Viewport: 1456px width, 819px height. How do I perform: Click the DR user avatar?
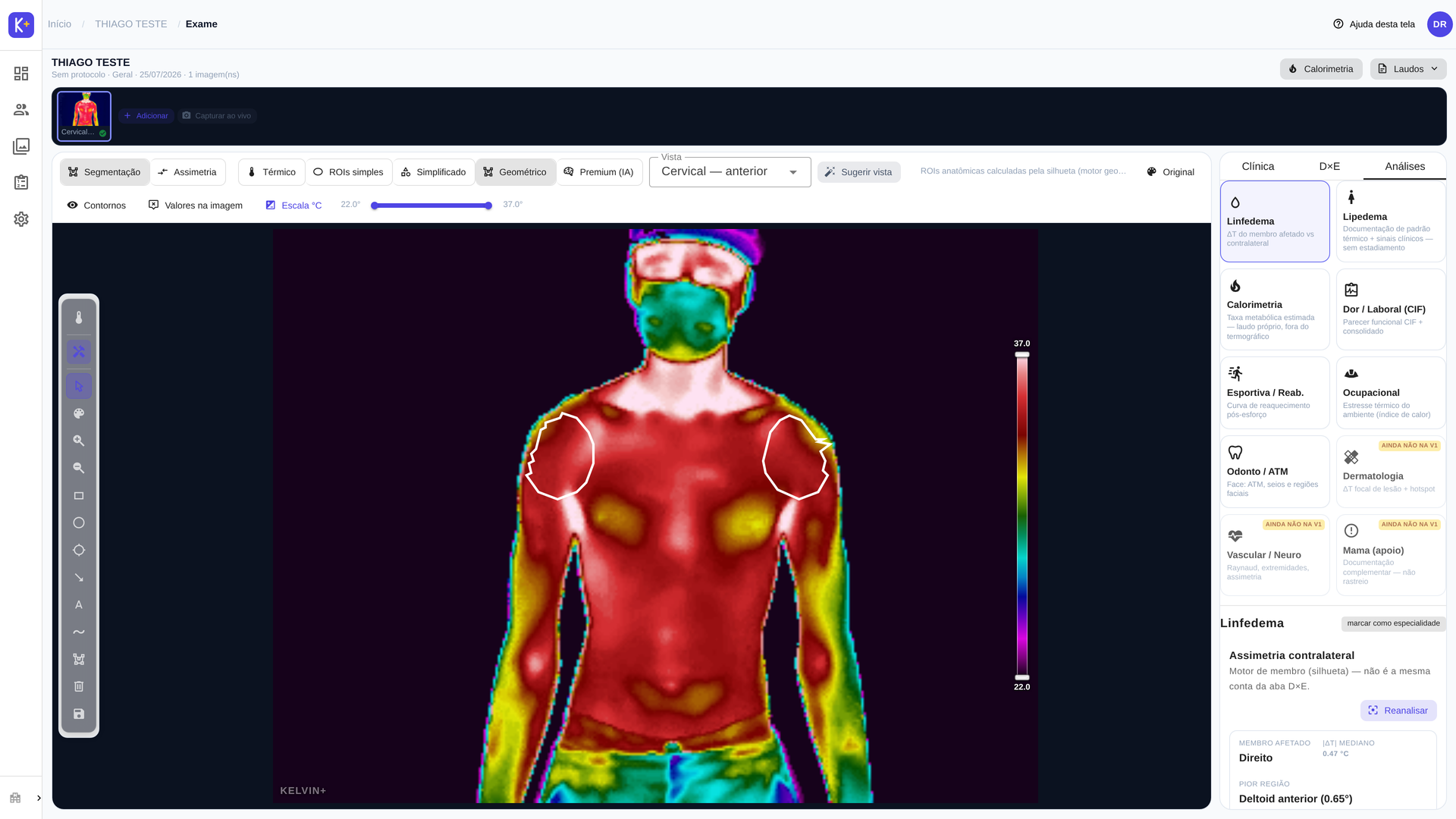(1439, 24)
